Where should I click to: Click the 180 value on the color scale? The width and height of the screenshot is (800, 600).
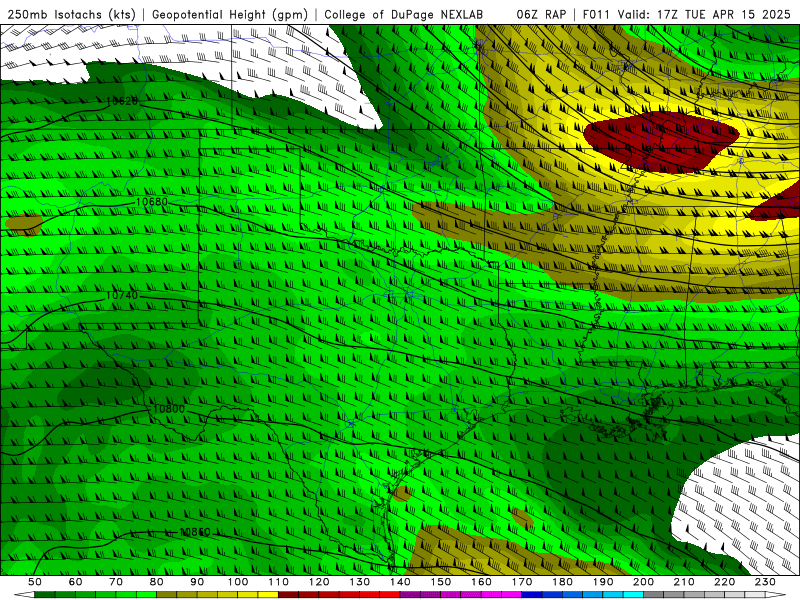click(x=562, y=582)
